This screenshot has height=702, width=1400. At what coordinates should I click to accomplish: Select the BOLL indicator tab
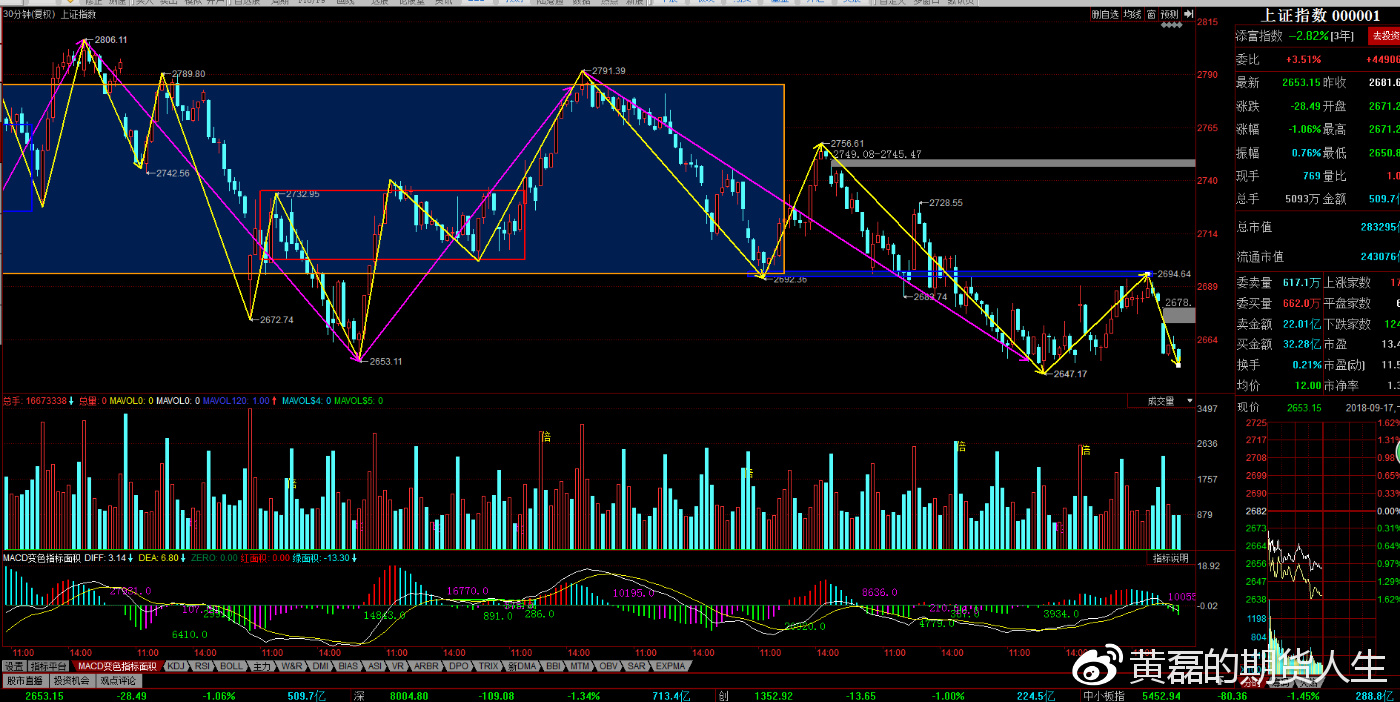[231, 666]
